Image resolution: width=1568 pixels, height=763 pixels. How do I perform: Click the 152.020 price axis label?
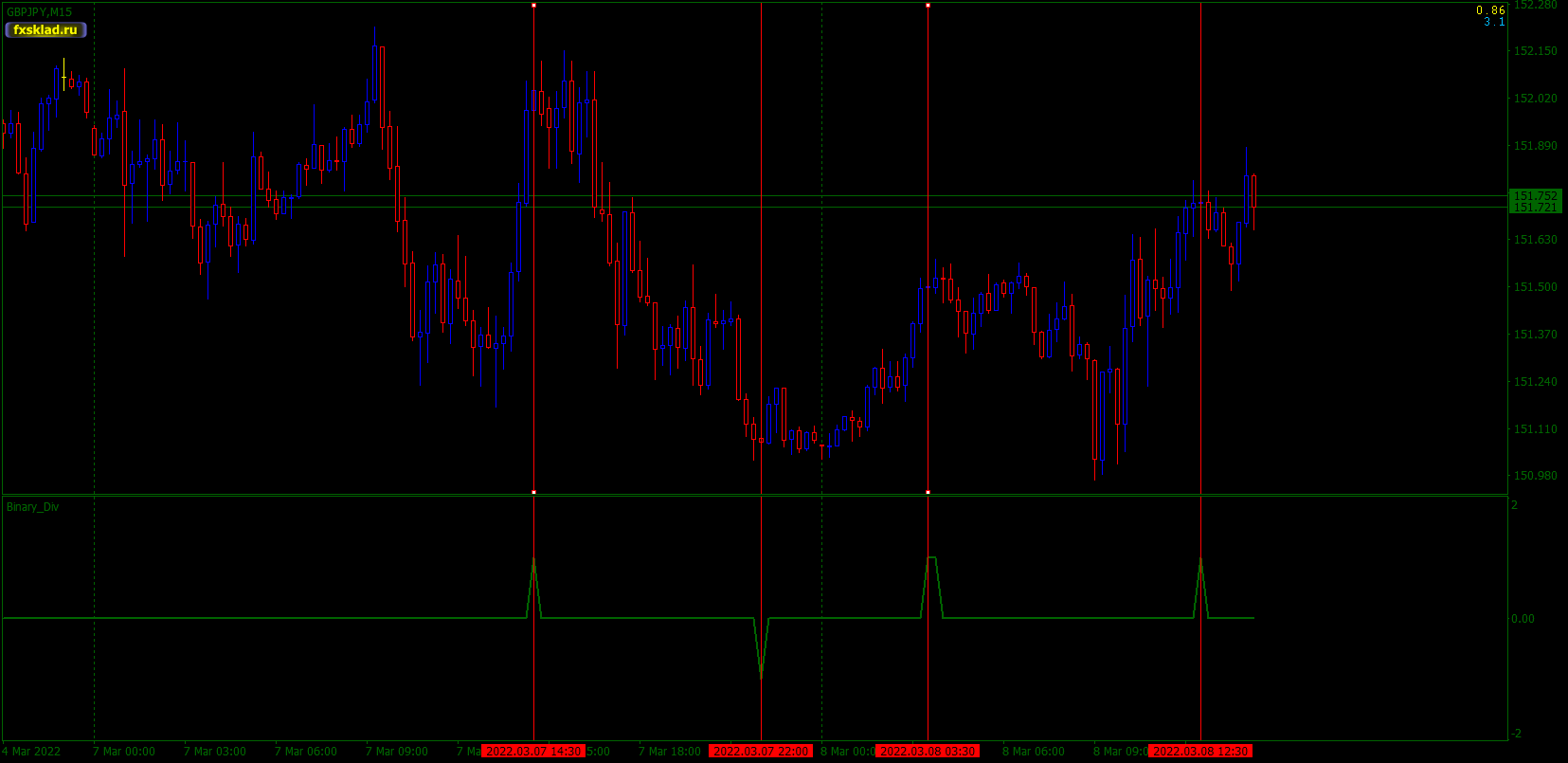pyautogui.click(x=1535, y=99)
